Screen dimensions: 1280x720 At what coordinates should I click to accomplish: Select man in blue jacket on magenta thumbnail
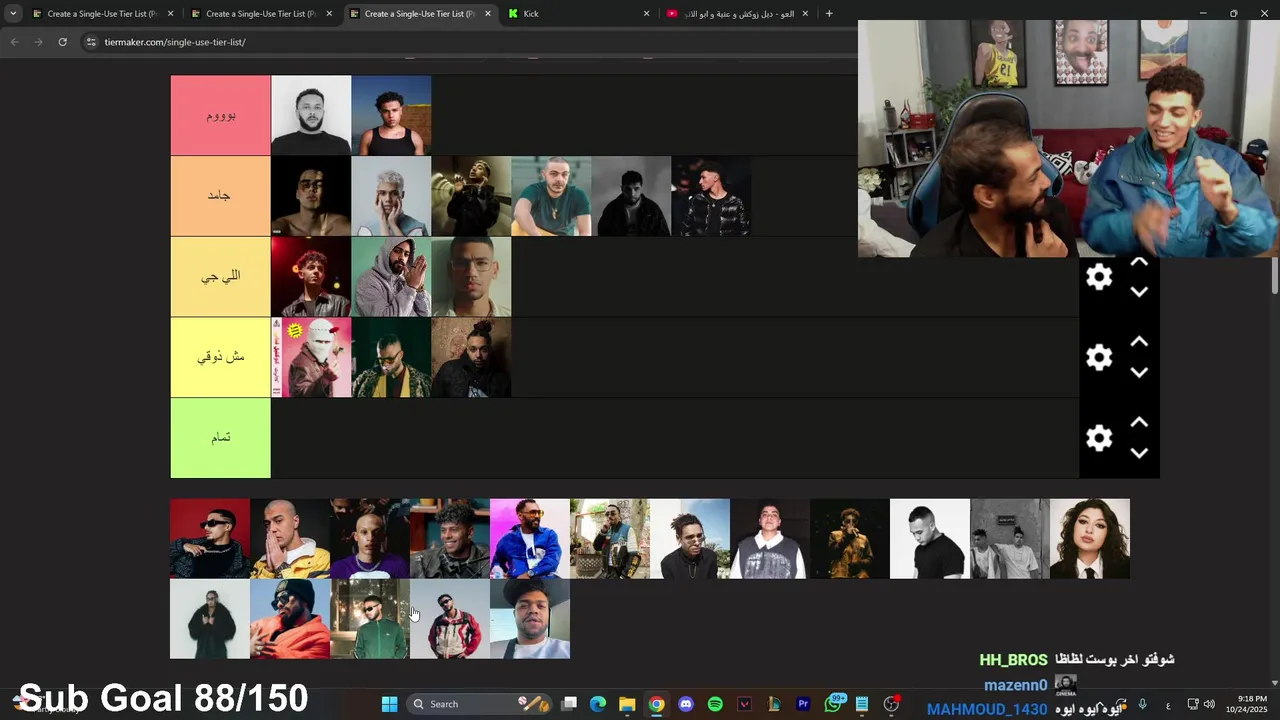click(x=530, y=539)
